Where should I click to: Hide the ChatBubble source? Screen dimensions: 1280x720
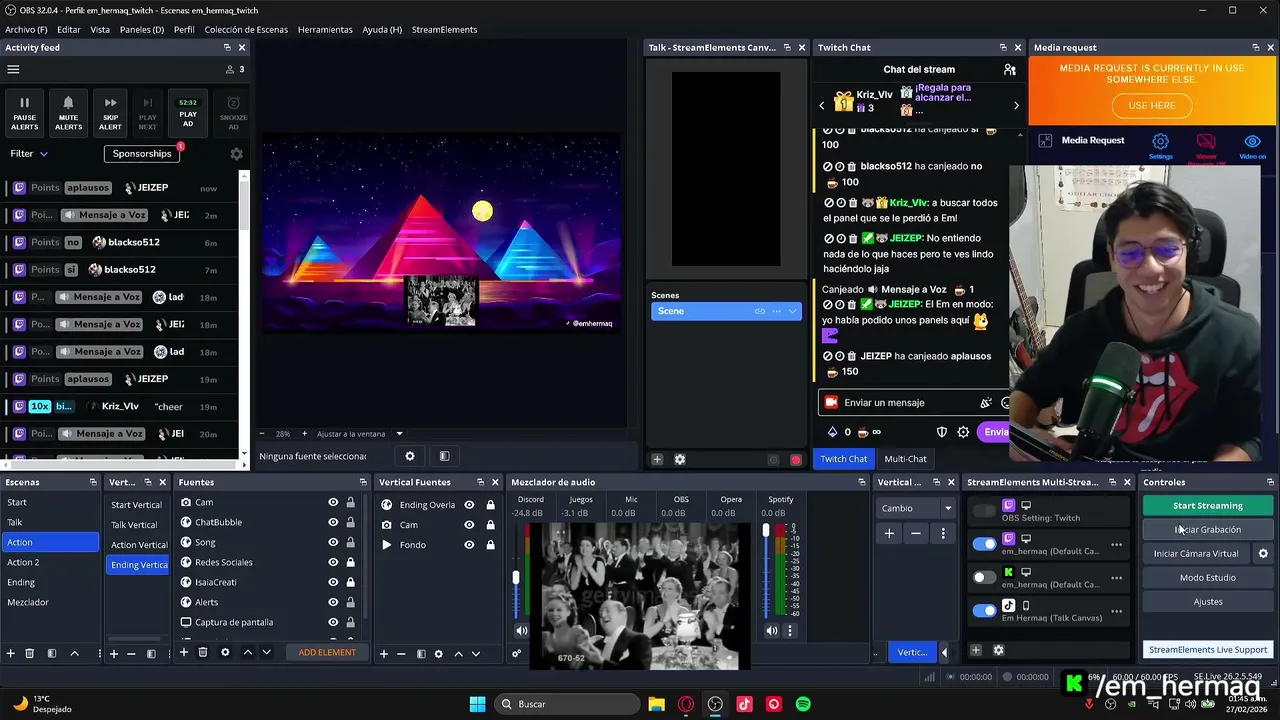click(333, 522)
